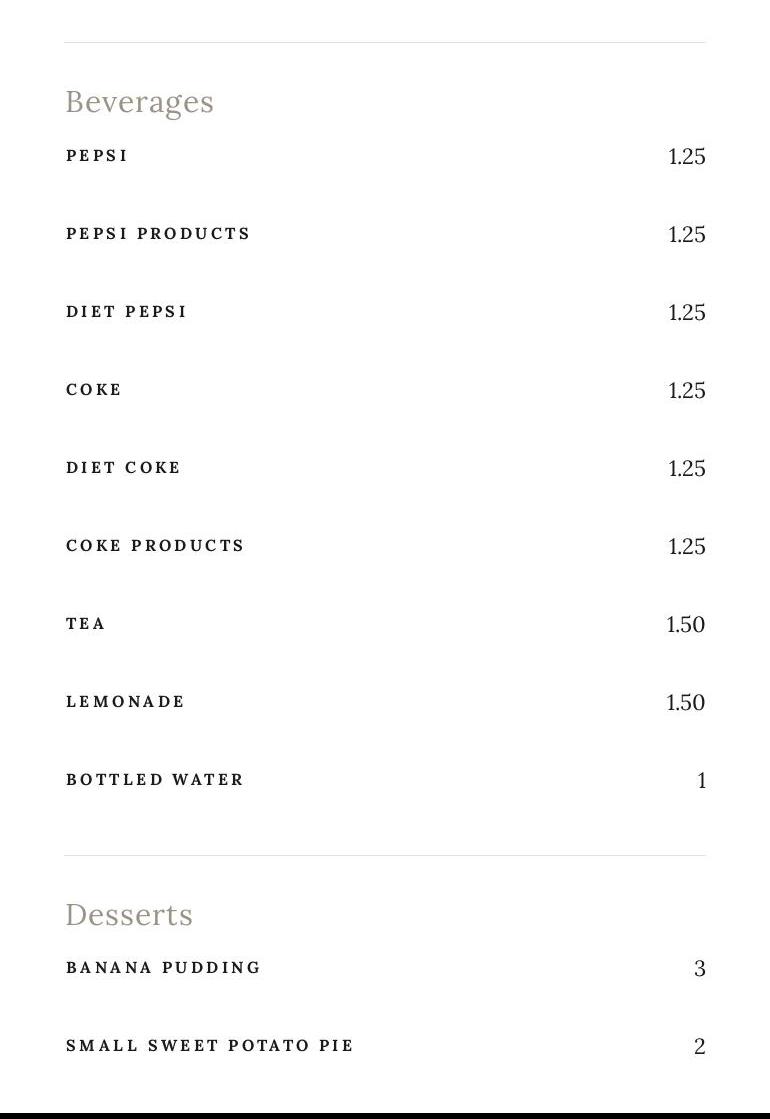
Task: Click the Banana Pudding price of 3
Action: (x=699, y=969)
